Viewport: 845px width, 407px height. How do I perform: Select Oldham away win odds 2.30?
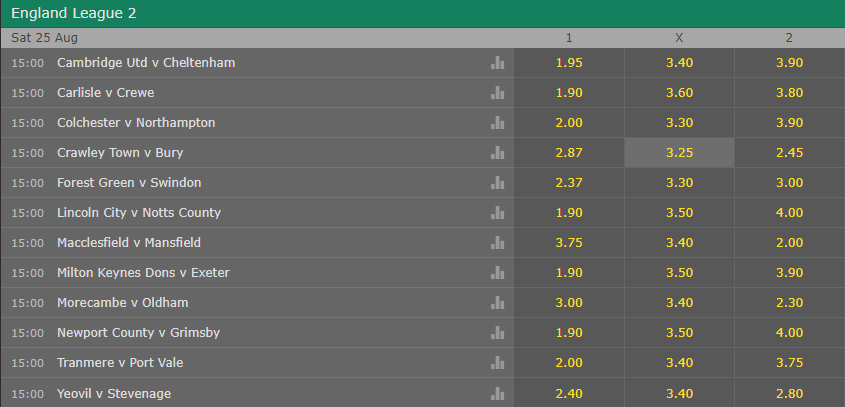coord(789,302)
